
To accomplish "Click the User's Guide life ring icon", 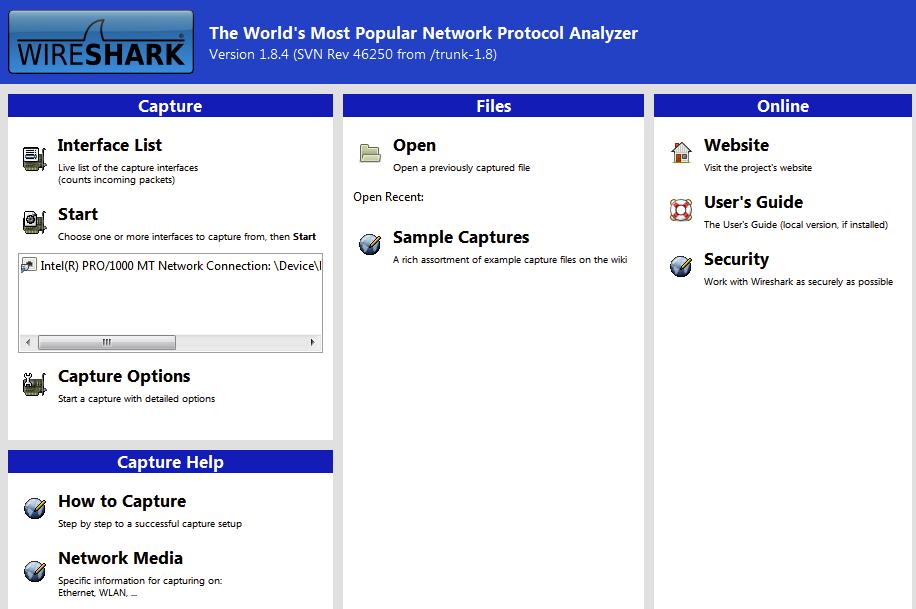I will (681, 209).
